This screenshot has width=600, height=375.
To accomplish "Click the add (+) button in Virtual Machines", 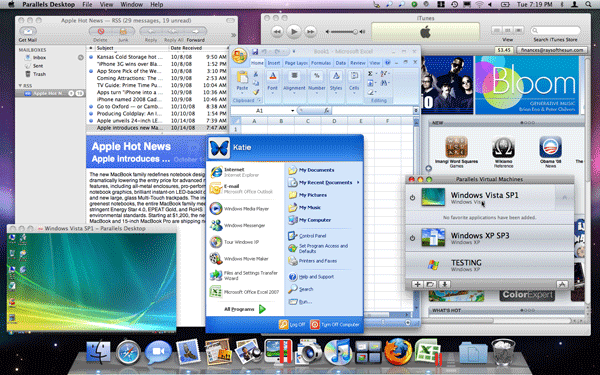I will (x=417, y=284).
